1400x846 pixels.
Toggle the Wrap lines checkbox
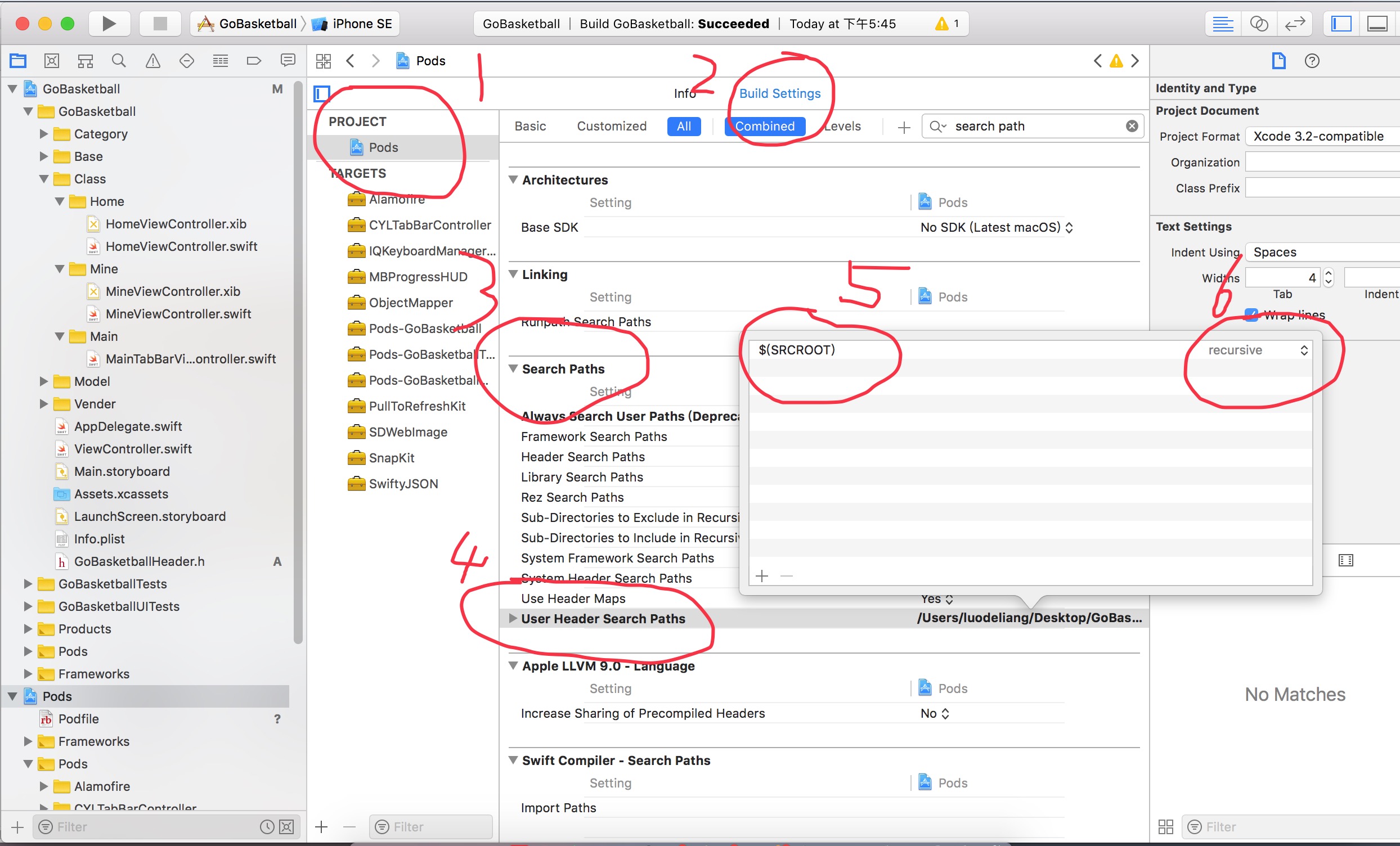click(1250, 314)
